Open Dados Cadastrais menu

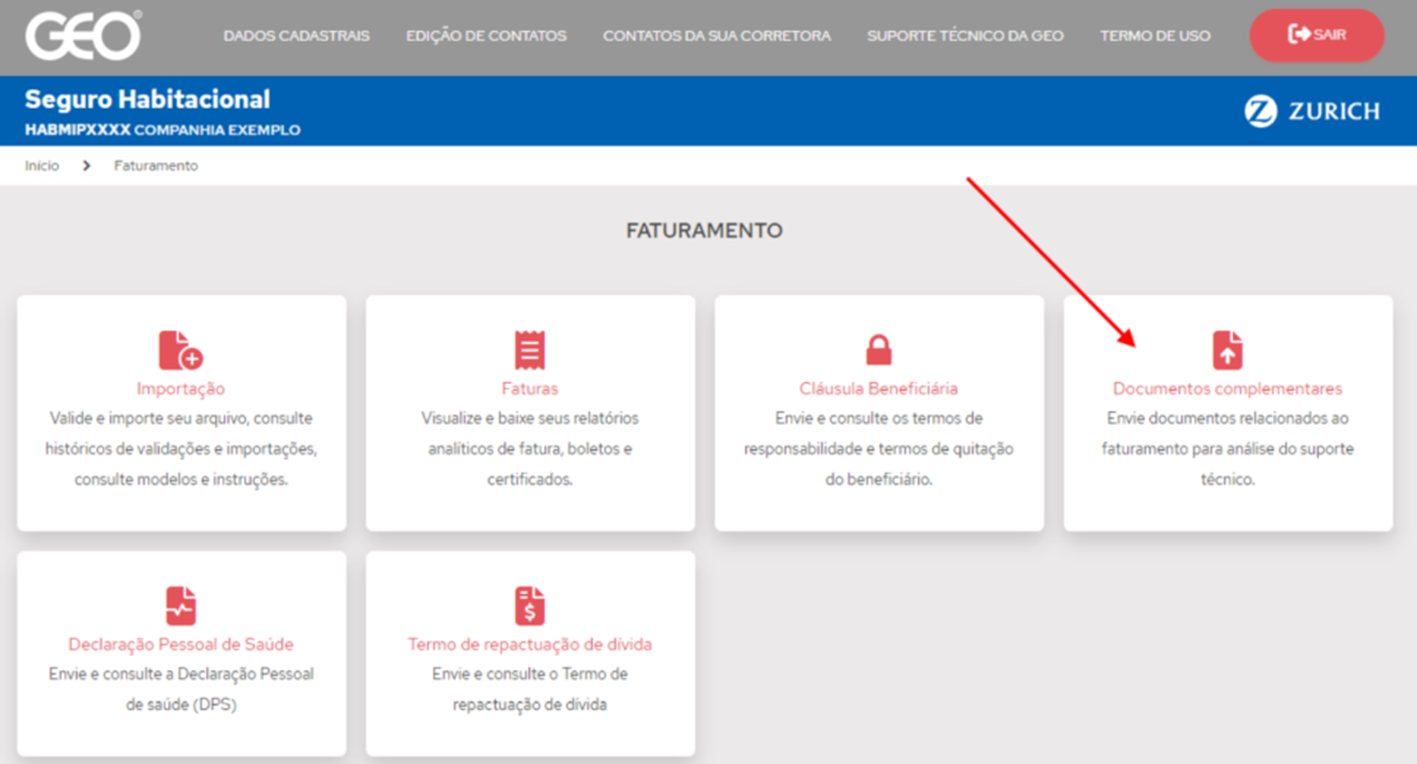click(296, 36)
